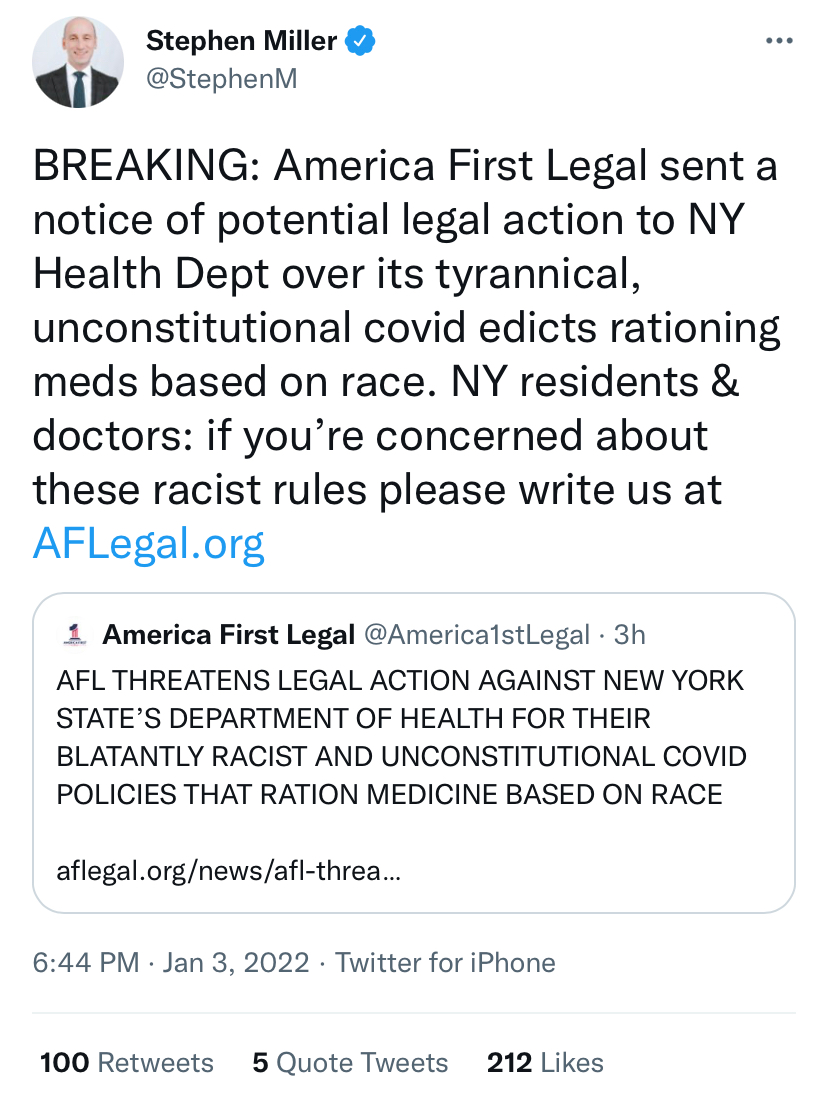Click the 6:44 PM tweet time
This screenshot has width=828, height=1111.
coord(86,963)
